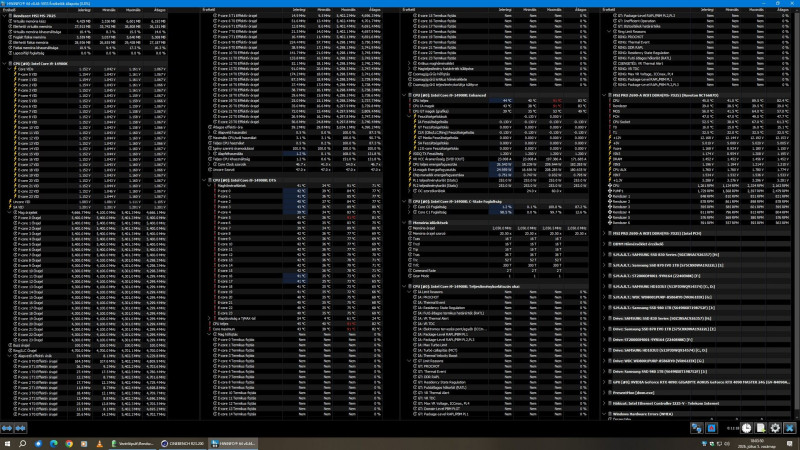Image resolution: width=800 pixels, height=450 pixels.
Task: Click Minimális header in second panel
Action: 324,10
